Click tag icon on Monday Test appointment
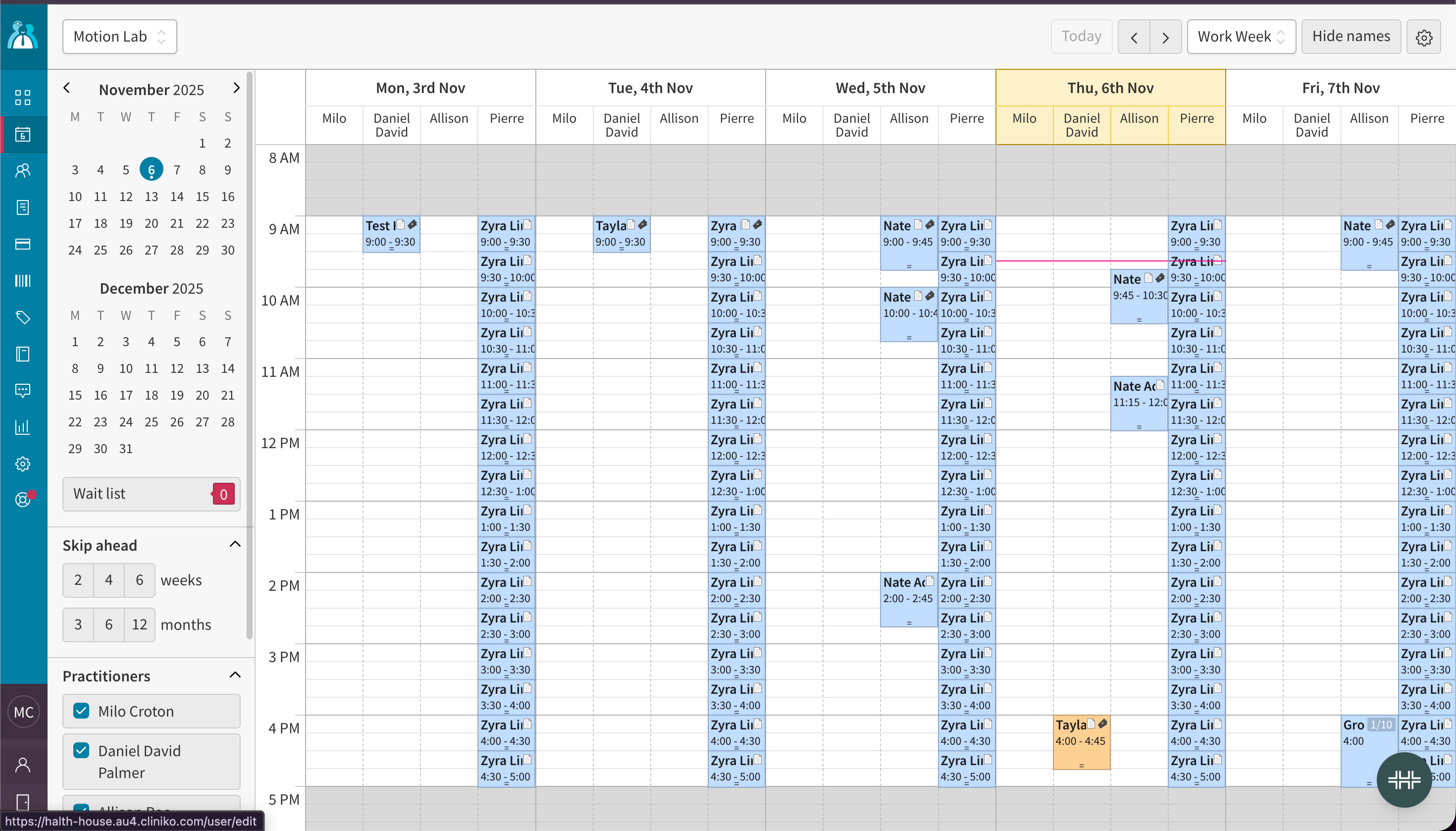The width and height of the screenshot is (1456, 831). tap(413, 224)
